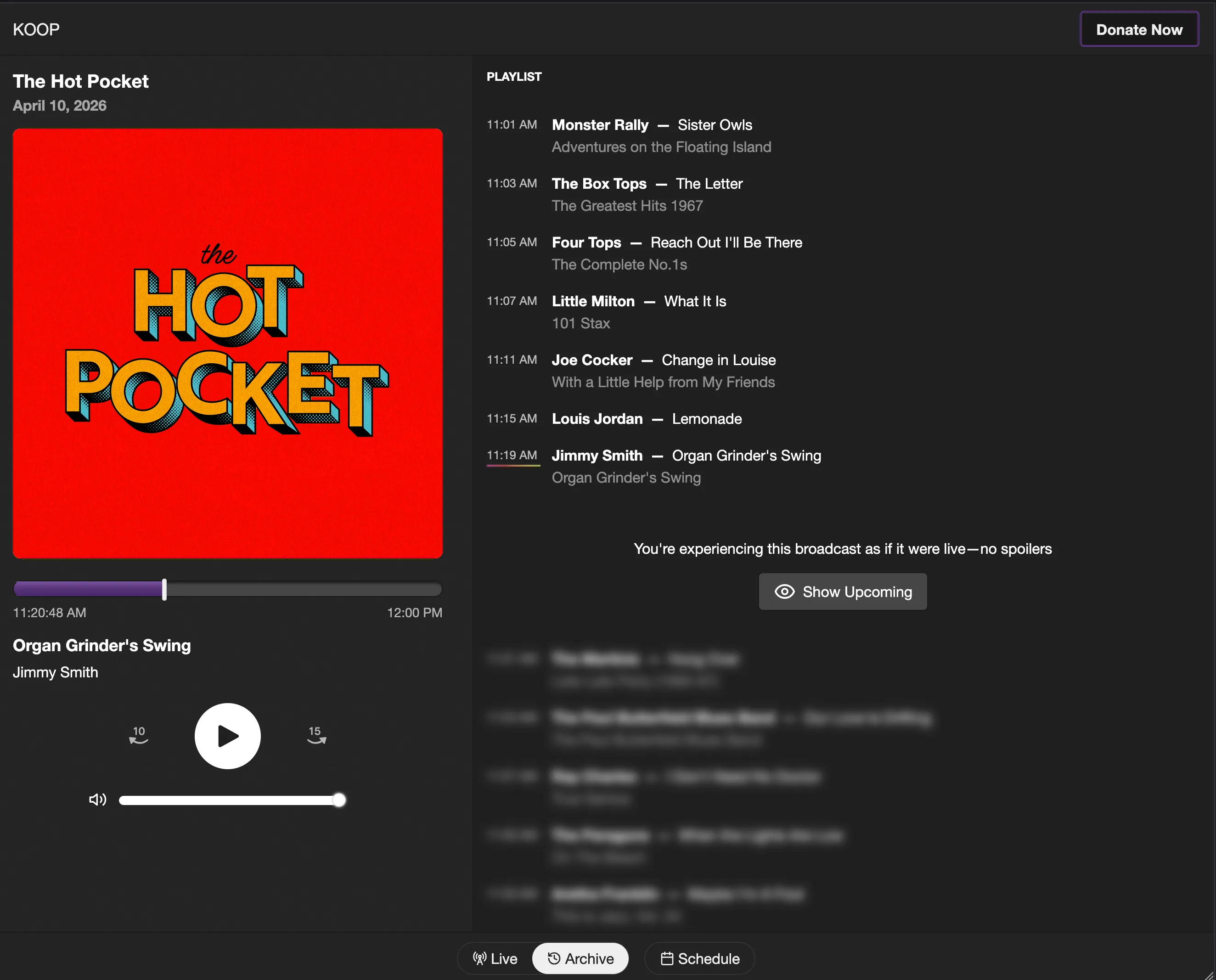
Task: Click the Jimmy Smith artist name under player
Action: point(55,672)
